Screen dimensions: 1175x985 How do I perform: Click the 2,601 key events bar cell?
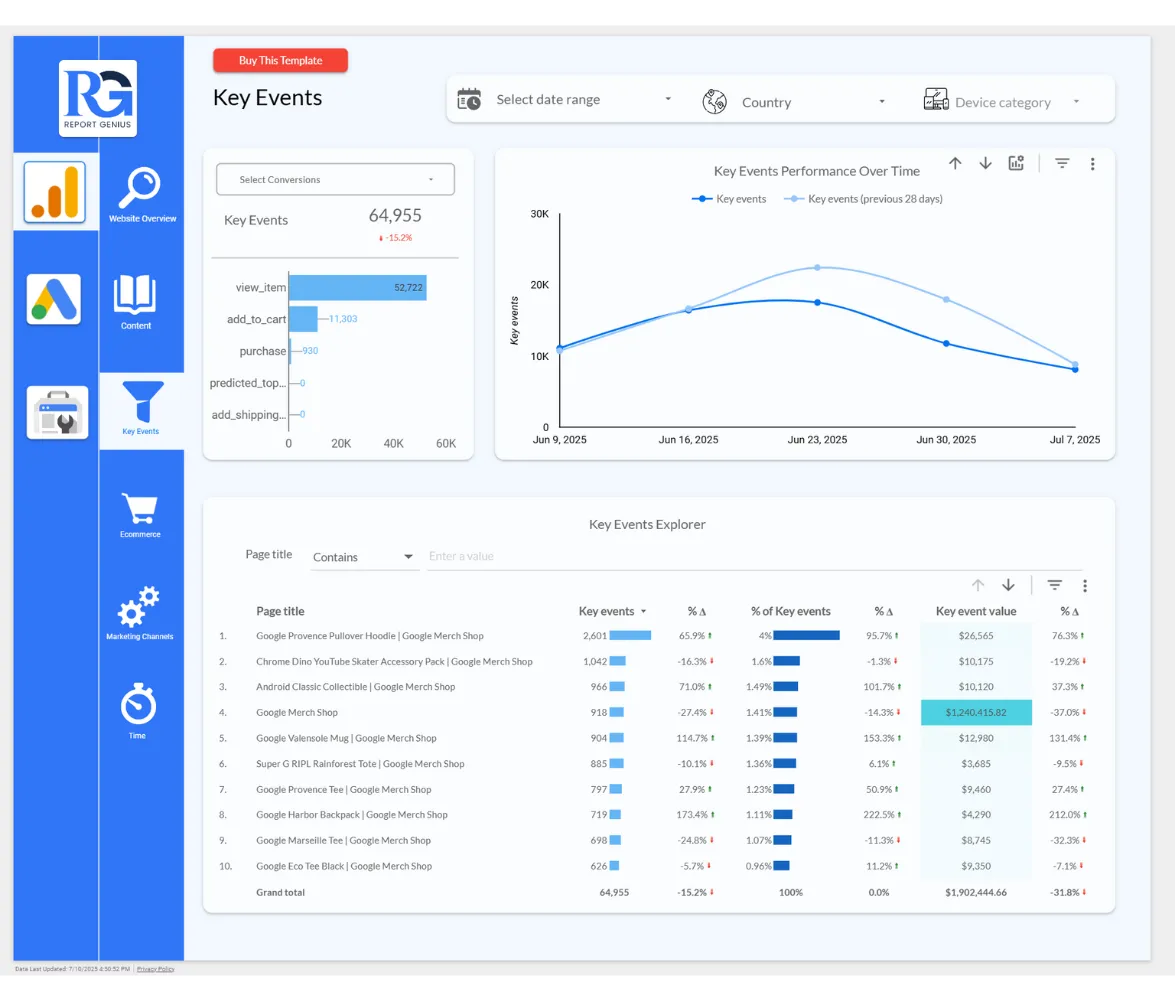click(x=617, y=636)
